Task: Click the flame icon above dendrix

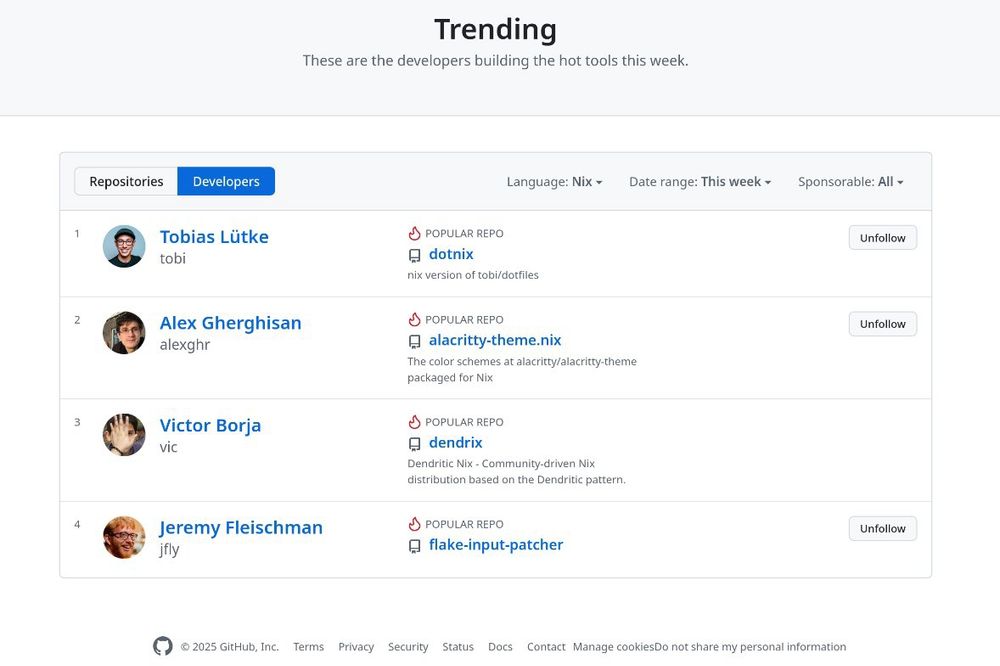Action: 415,422
